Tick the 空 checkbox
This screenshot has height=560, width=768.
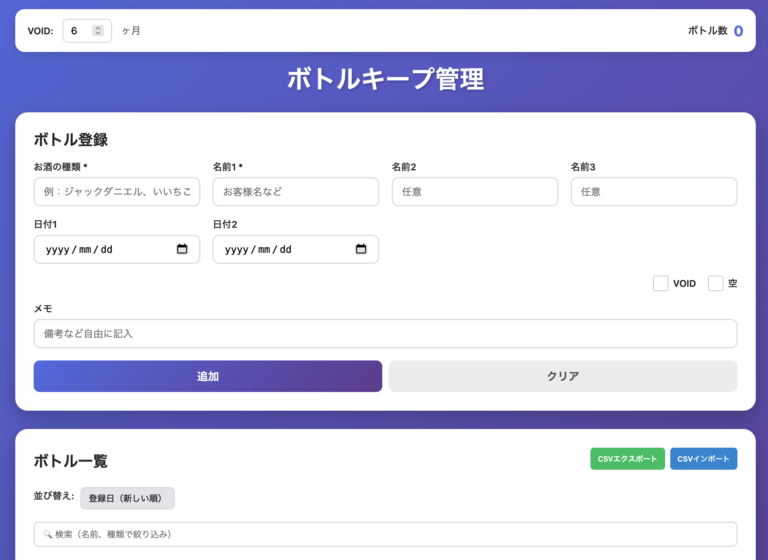(715, 283)
